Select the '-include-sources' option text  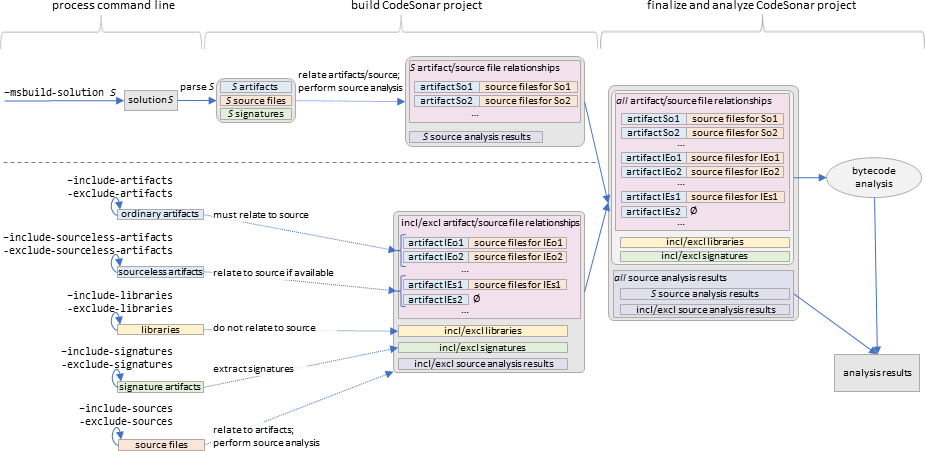pos(127,408)
